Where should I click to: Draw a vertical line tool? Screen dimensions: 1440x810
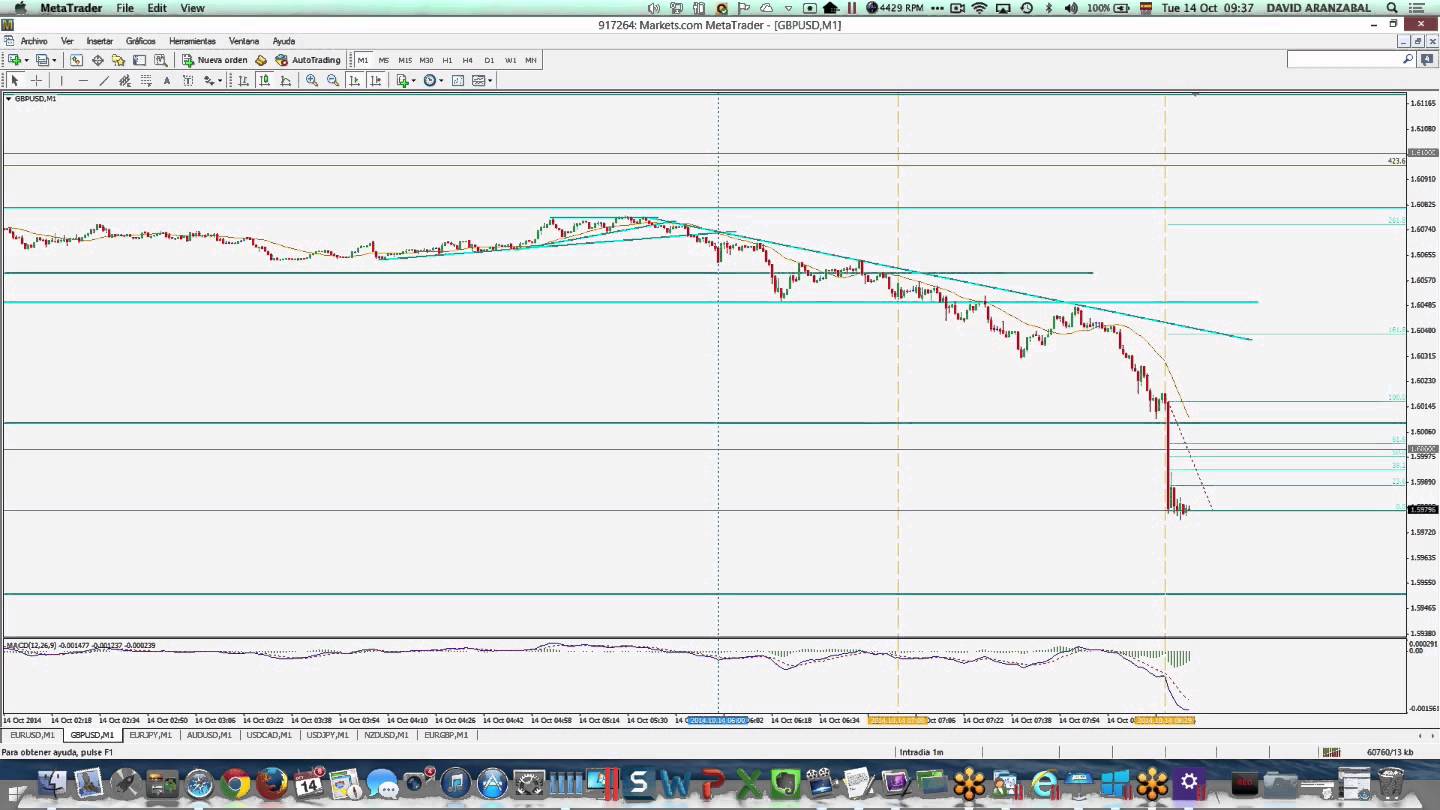pos(61,80)
